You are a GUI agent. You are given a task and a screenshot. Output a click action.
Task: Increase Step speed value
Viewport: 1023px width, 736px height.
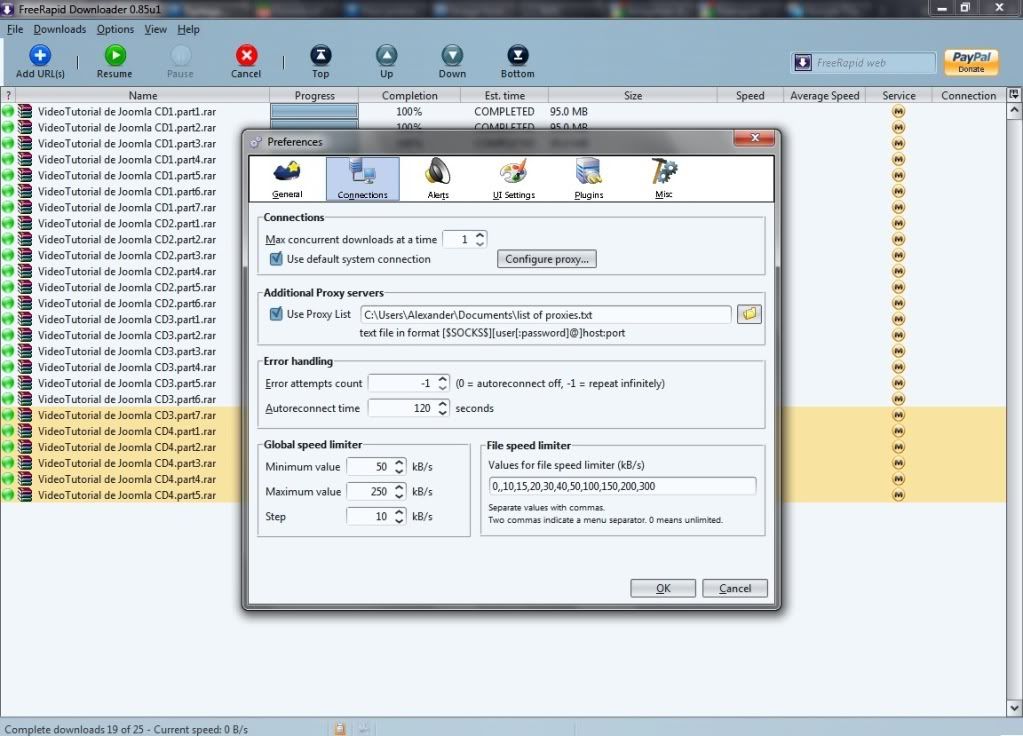point(399,512)
